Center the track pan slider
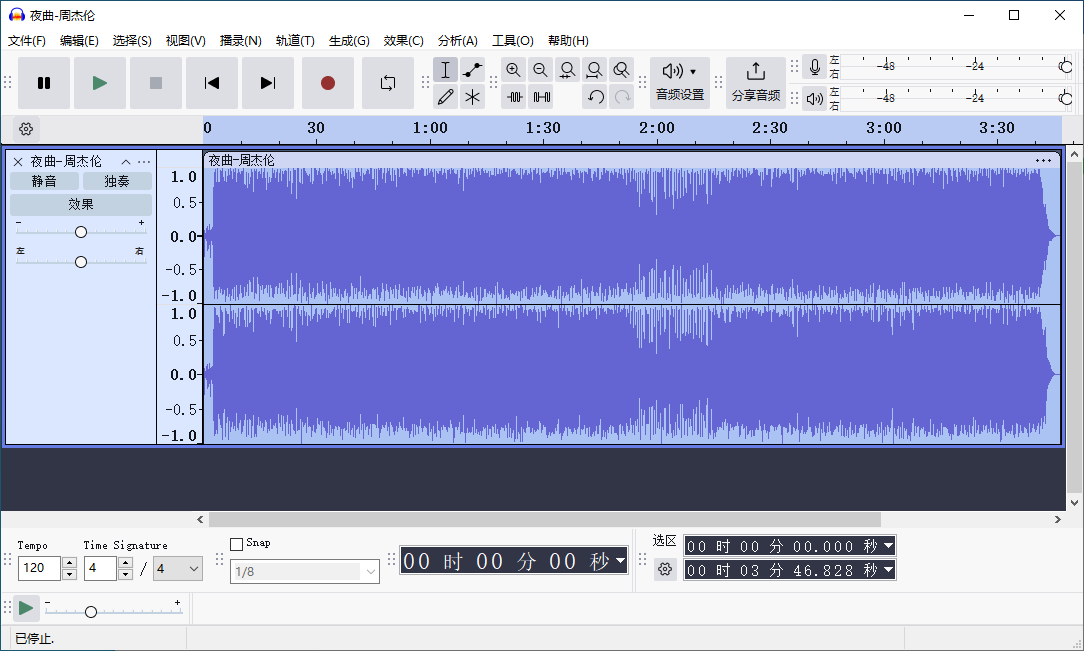 point(80,262)
